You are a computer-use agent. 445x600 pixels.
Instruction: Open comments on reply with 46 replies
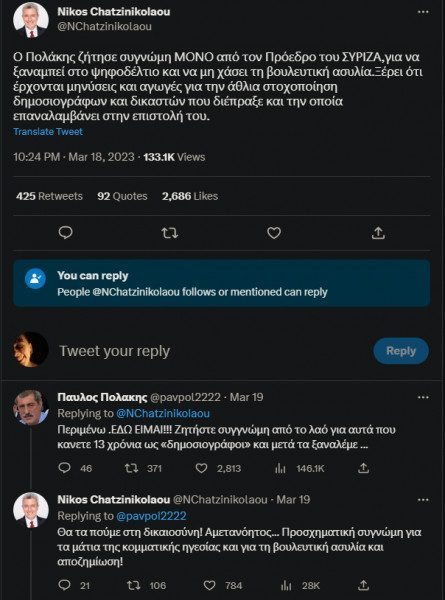[64, 468]
